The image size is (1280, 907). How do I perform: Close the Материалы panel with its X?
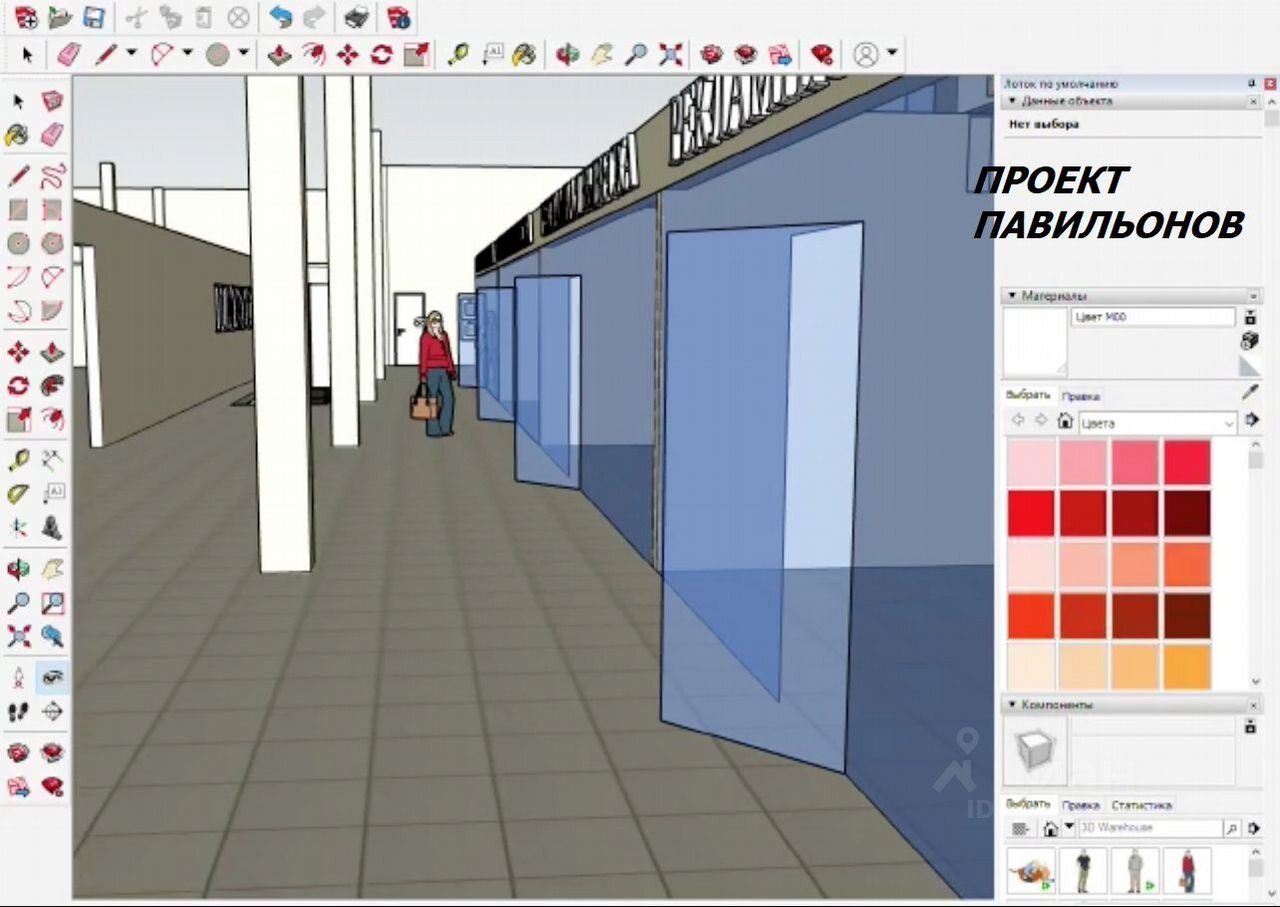(x=1253, y=296)
